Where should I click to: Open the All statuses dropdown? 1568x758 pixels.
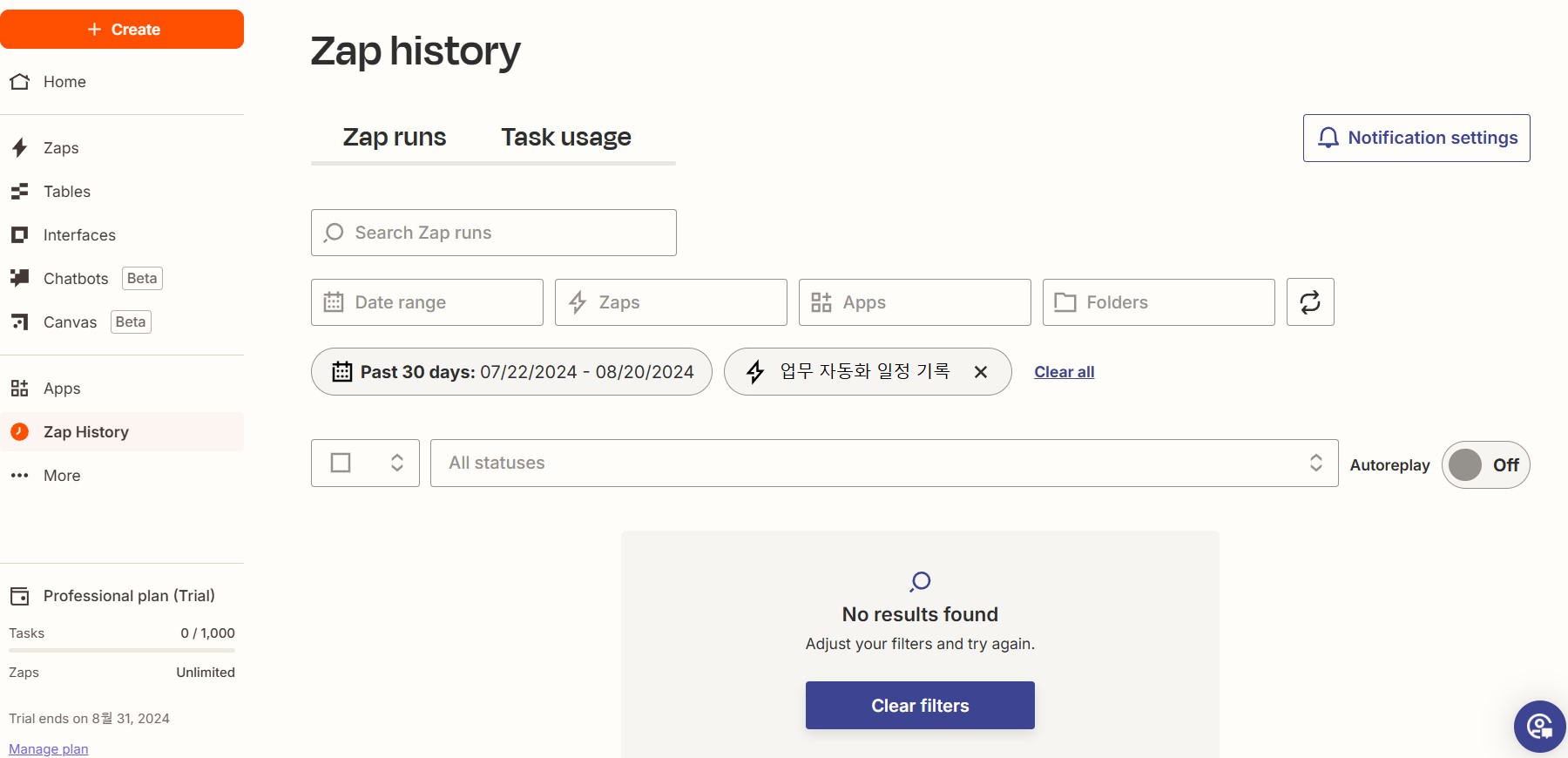tap(884, 463)
